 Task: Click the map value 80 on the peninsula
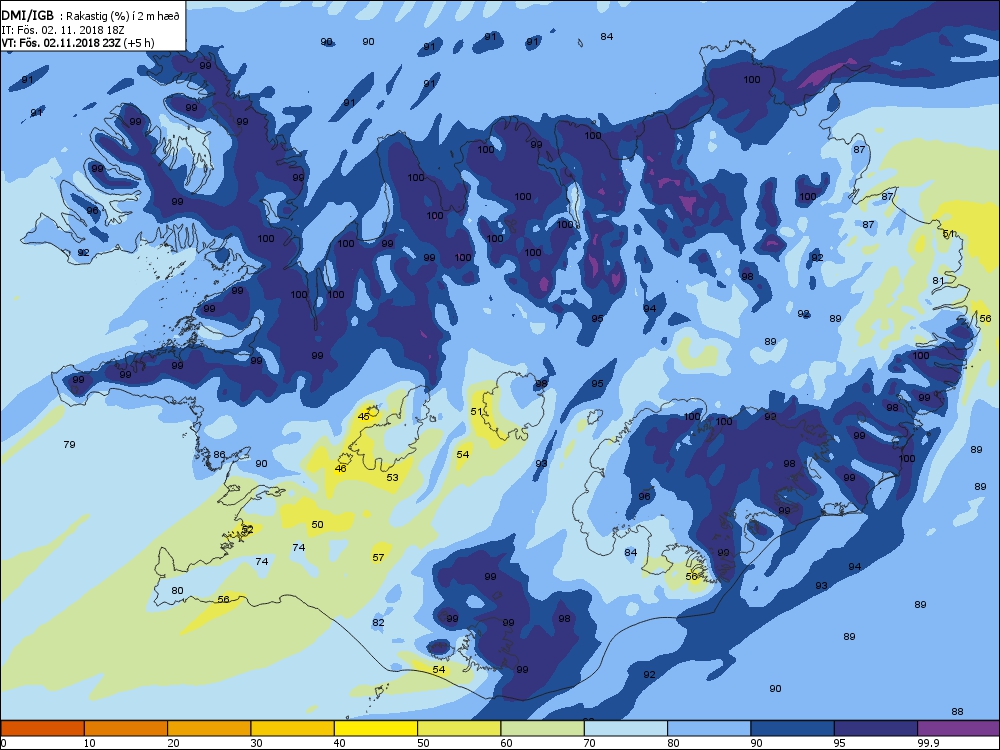(x=177, y=590)
